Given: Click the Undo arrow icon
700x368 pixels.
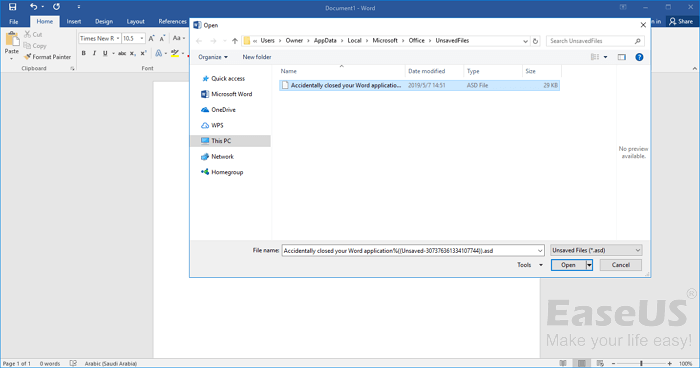Looking at the screenshot, I should pyautogui.click(x=33, y=7).
